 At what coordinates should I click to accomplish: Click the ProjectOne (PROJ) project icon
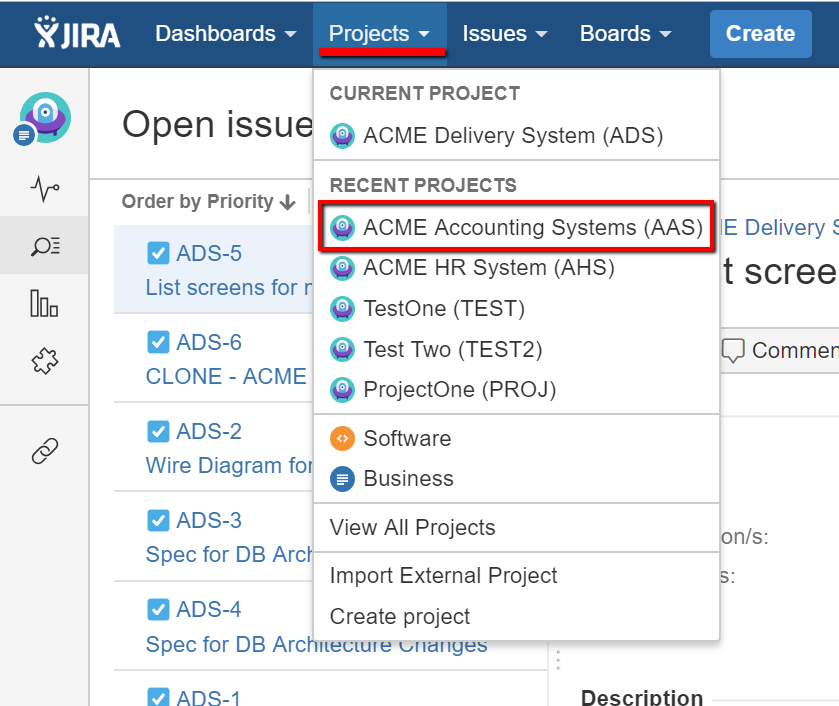pos(342,390)
